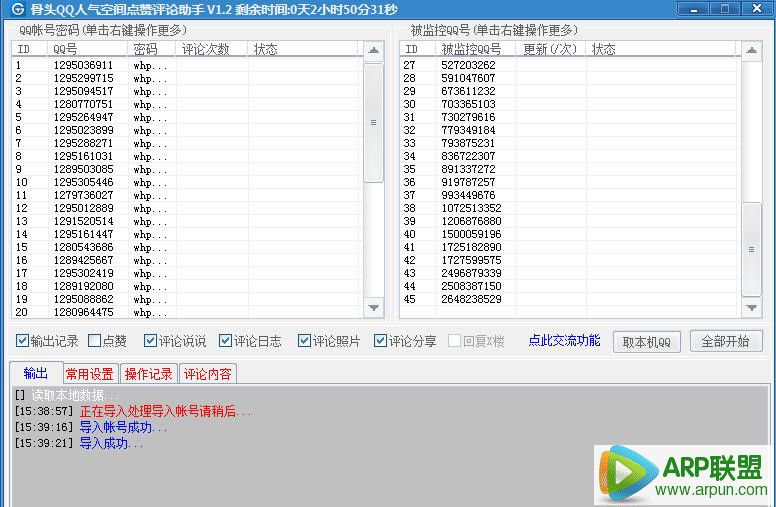
Task: Click the up arrow of the QQ account list scrollbar
Action: pos(374,50)
